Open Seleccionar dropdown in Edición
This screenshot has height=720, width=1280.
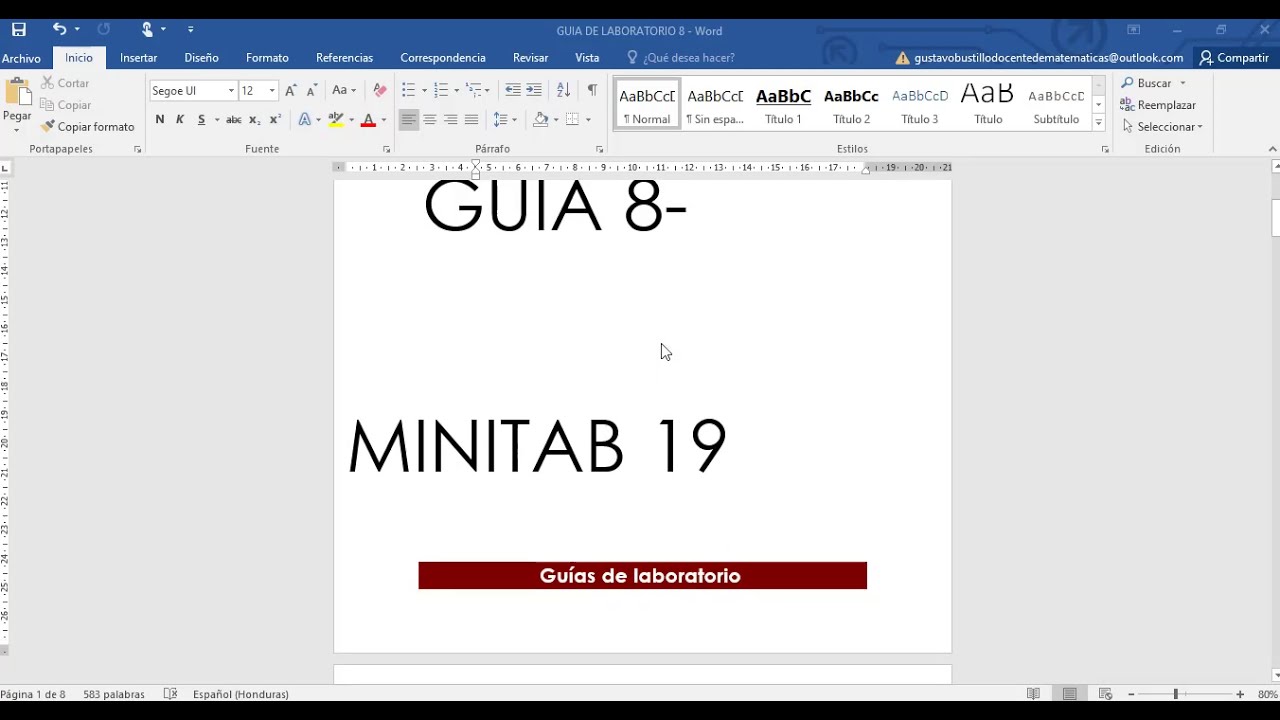[x=1163, y=127]
